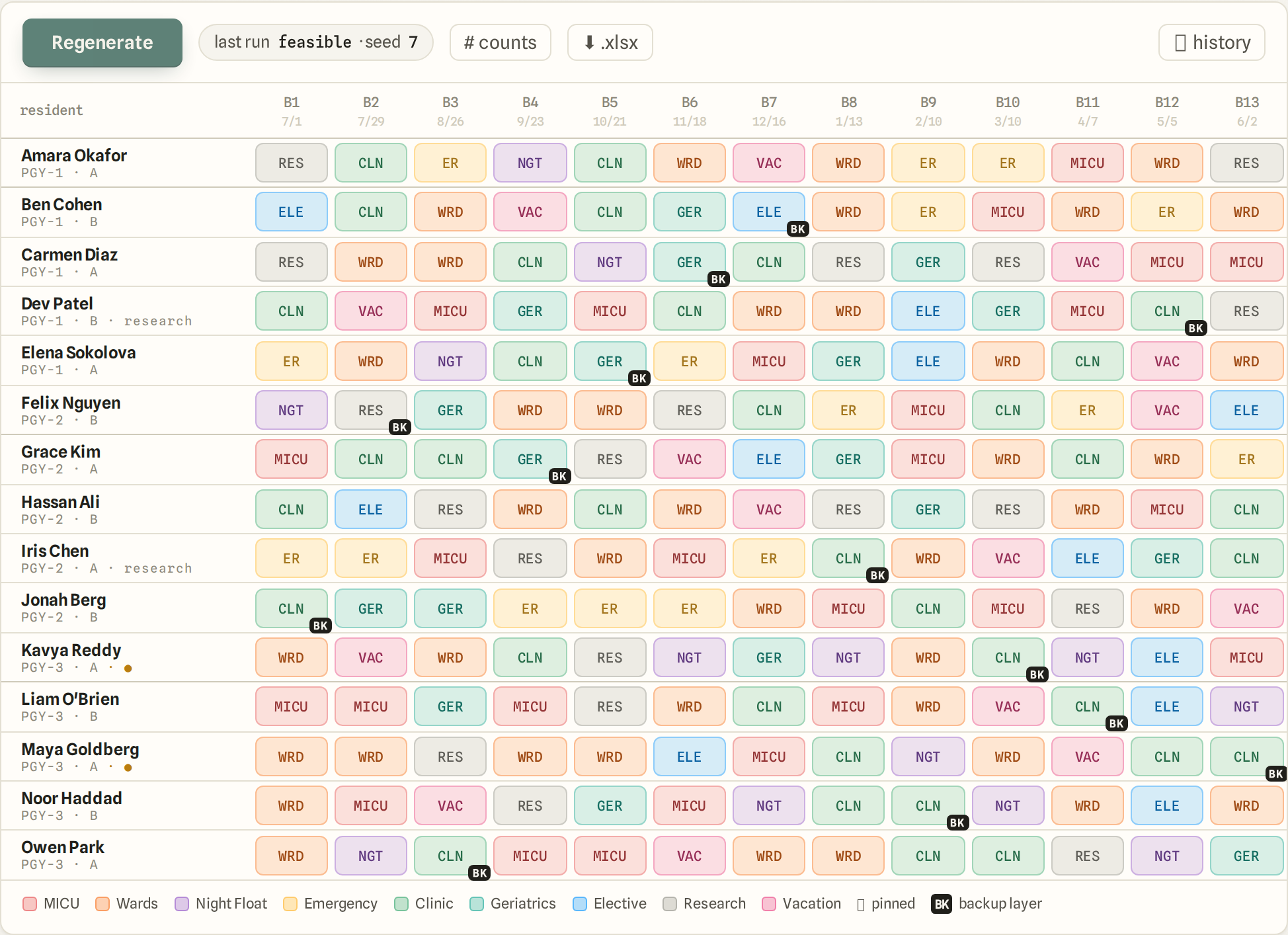The height and width of the screenshot is (935, 1288).
Task: Click the Night Float legend swatch
Action: (x=182, y=904)
